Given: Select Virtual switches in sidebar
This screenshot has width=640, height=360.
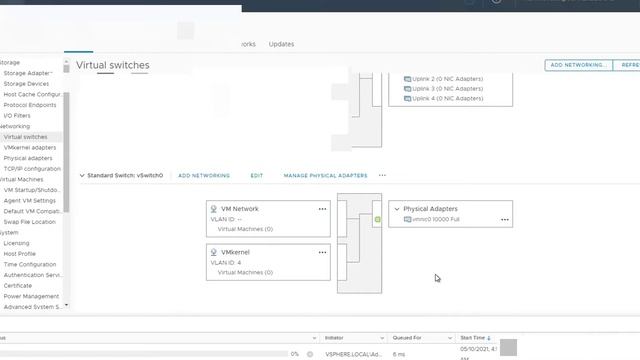Looking at the screenshot, I should pos(25,137).
